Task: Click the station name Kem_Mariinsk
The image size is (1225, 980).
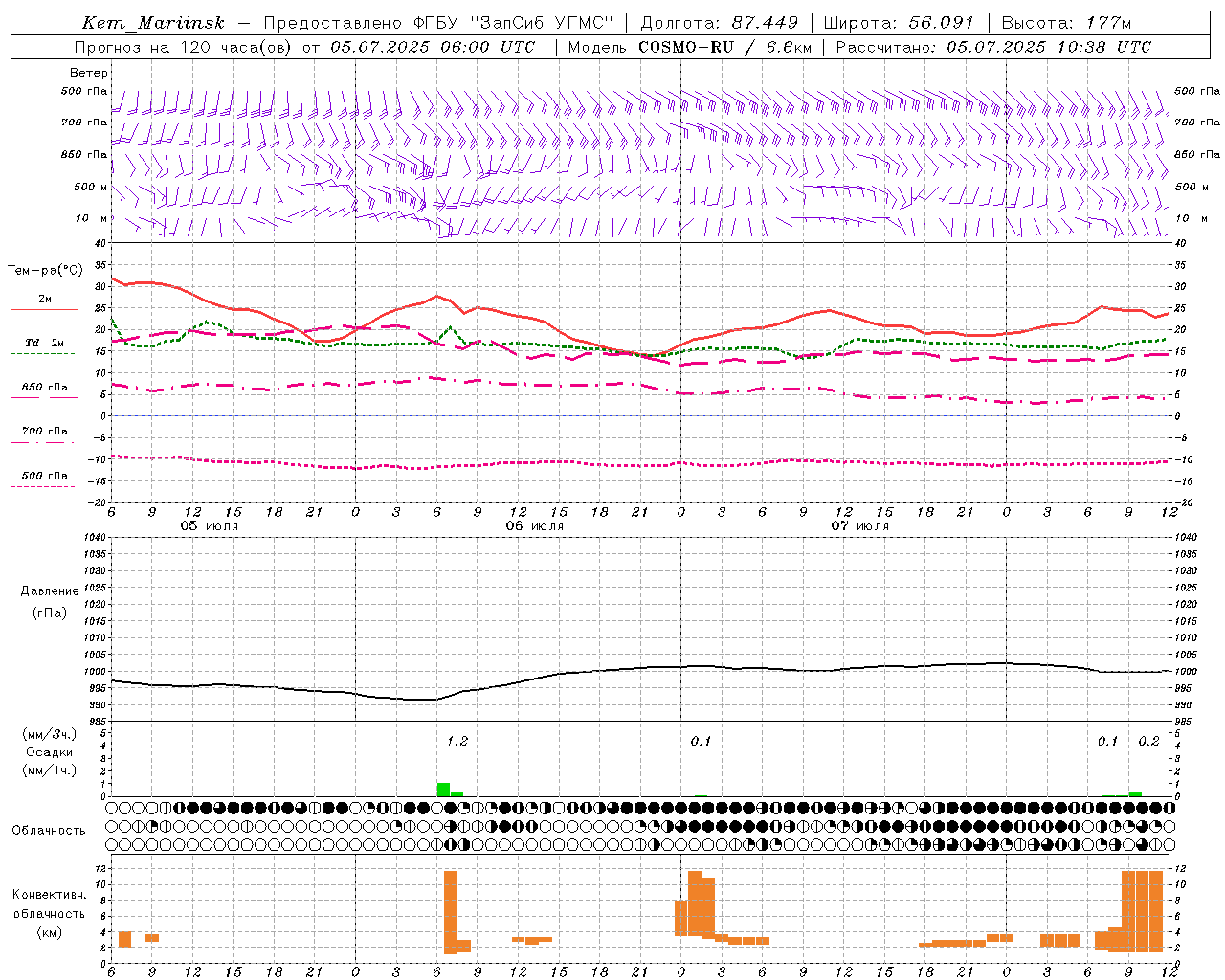Action: pyautogui.click(x=153, y=23)
